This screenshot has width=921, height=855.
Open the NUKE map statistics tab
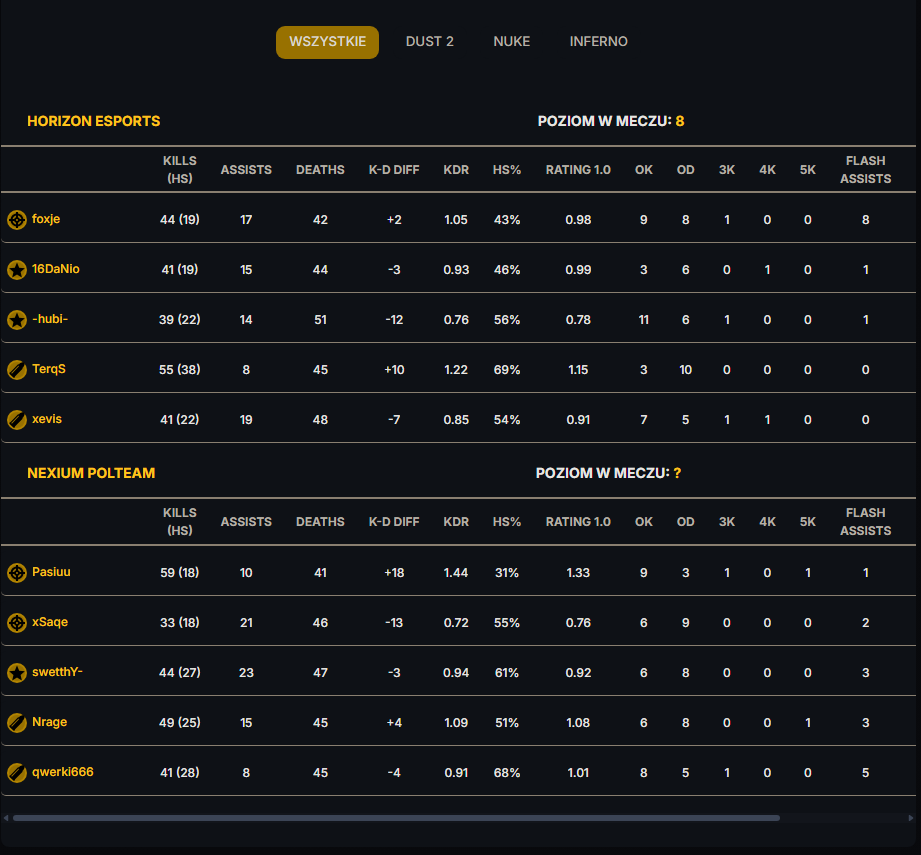[511, 41]
